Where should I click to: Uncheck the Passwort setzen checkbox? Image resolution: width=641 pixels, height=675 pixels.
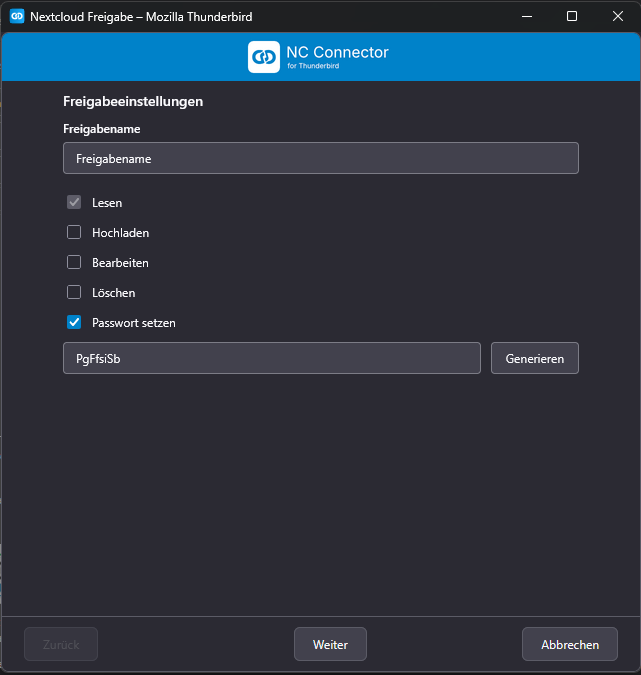tap(74, 322)
